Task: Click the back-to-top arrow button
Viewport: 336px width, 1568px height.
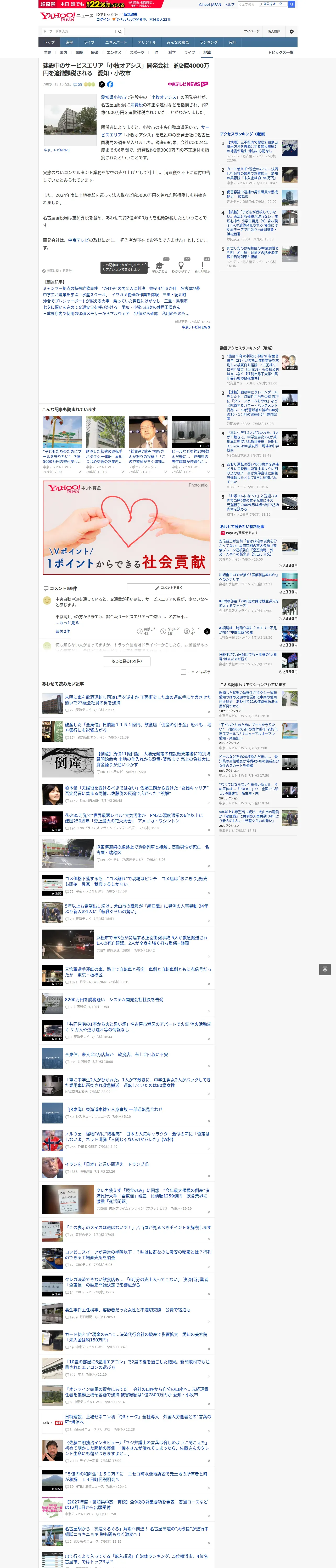Action: click(325, 969)
